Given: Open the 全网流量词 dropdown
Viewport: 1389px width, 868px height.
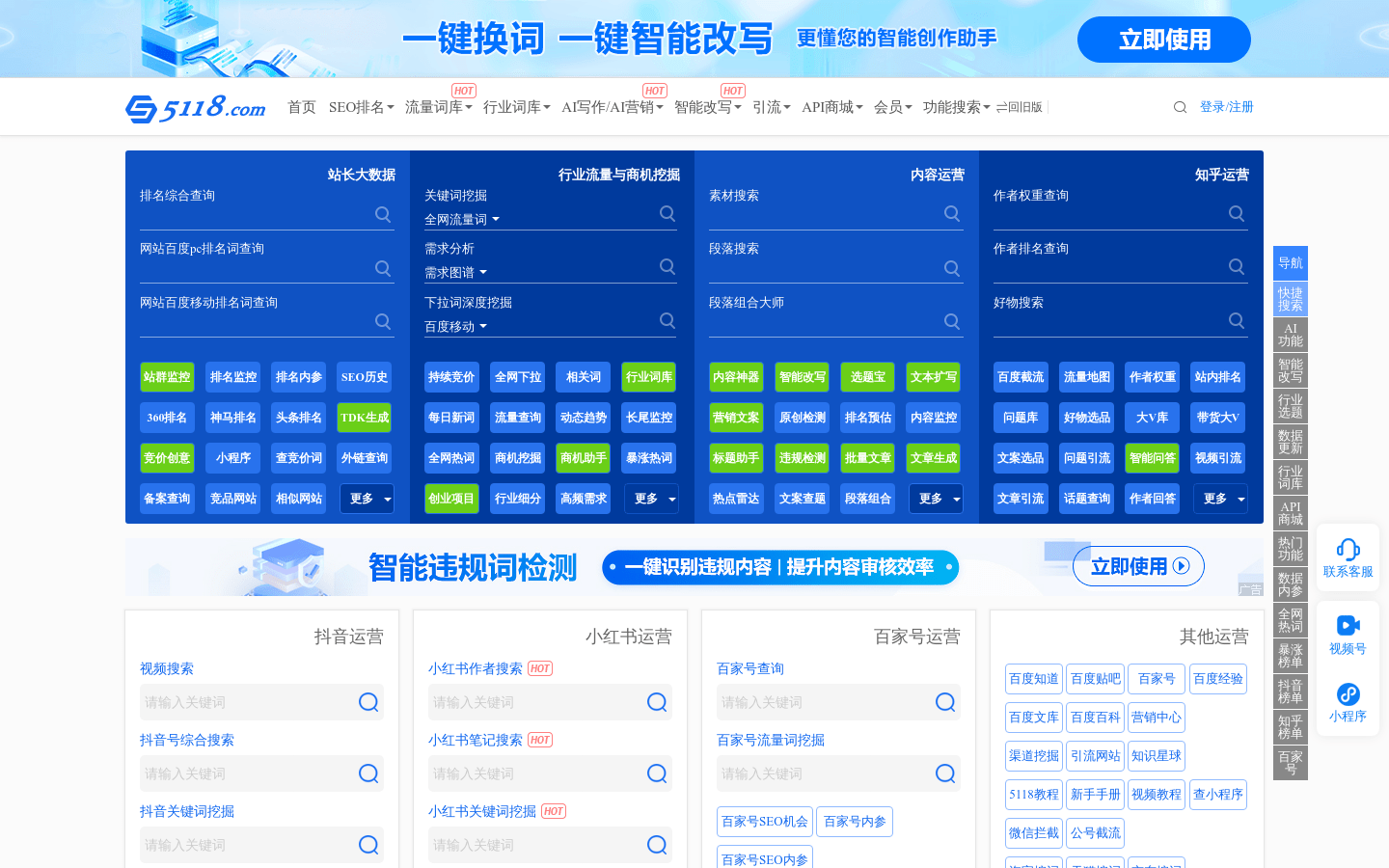Looking at the screenshot, I should tap(462, 220).
